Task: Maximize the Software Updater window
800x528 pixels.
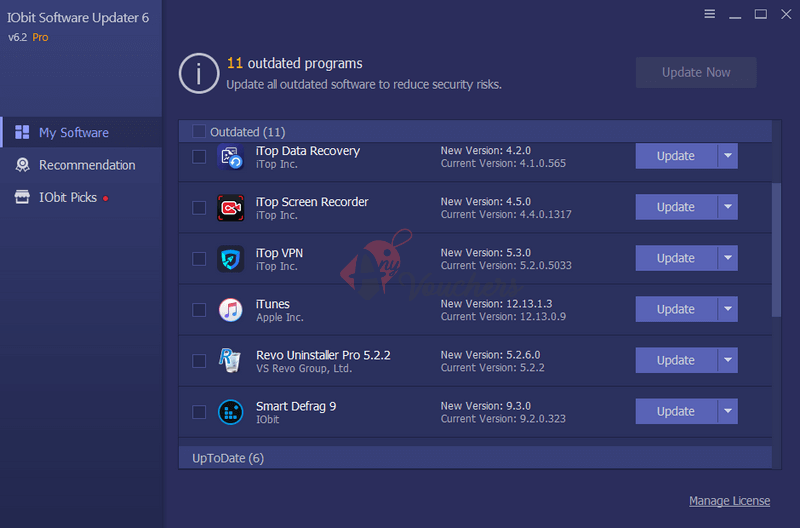Action: 761,14
